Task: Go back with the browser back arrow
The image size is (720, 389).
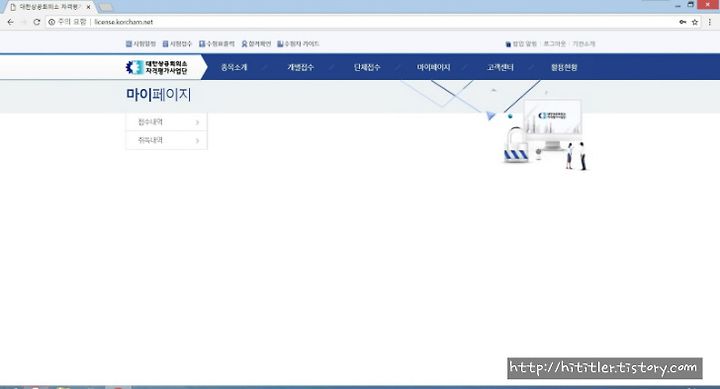Action: [x=11, y=22]
